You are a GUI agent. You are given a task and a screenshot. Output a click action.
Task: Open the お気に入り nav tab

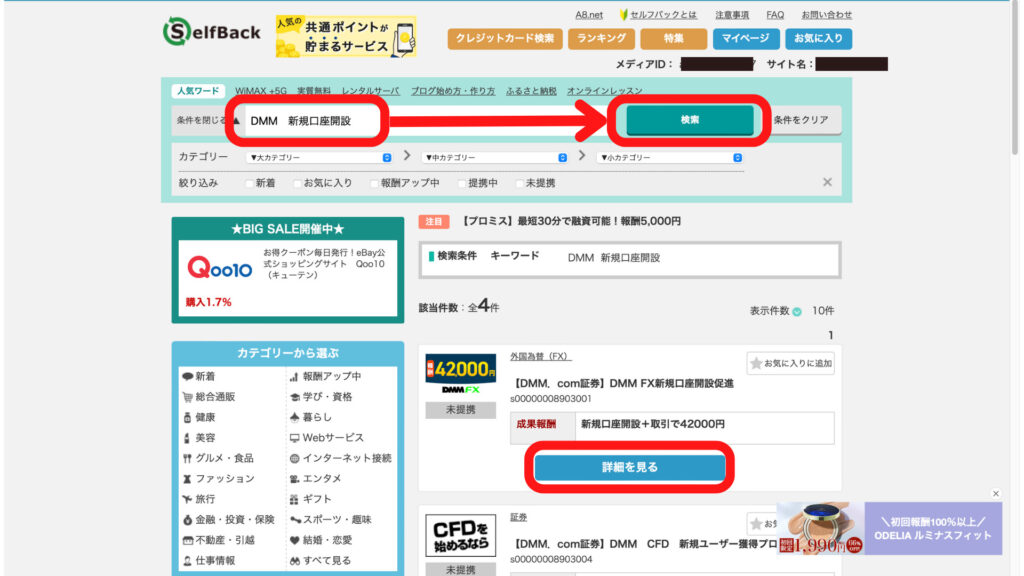coord(818,39)
